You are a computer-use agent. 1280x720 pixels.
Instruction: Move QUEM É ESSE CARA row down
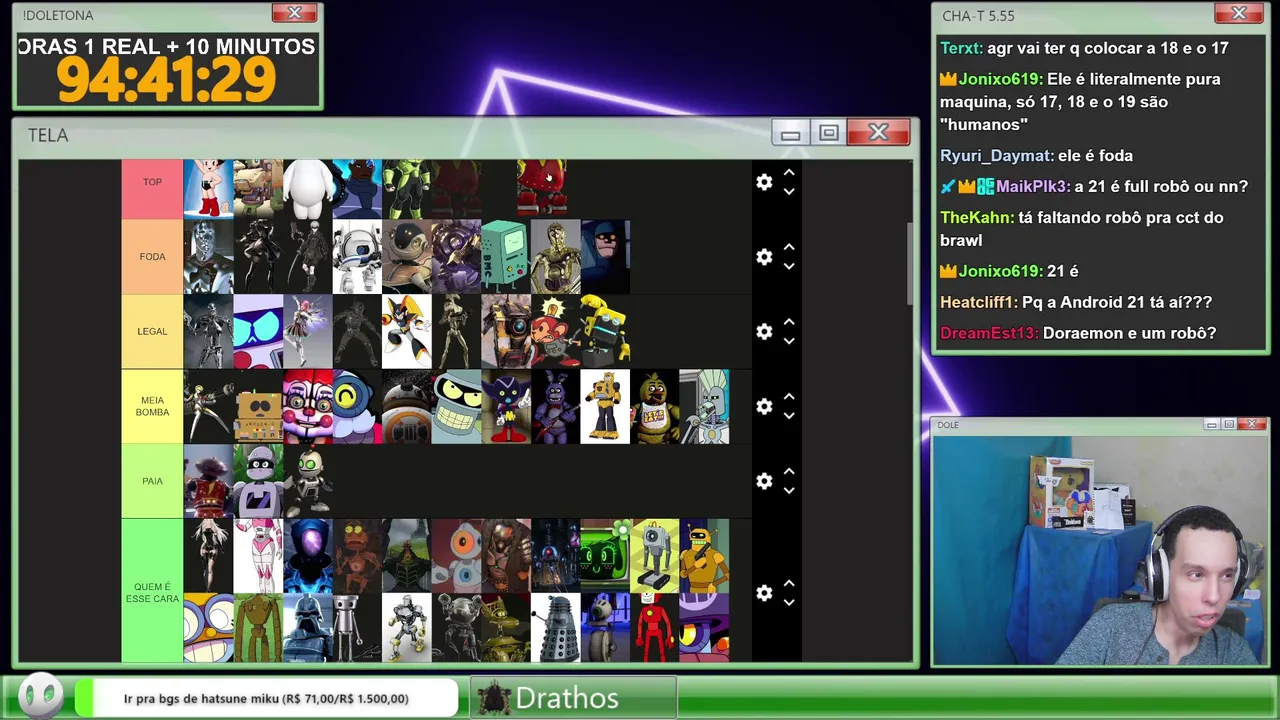point(789,602)
